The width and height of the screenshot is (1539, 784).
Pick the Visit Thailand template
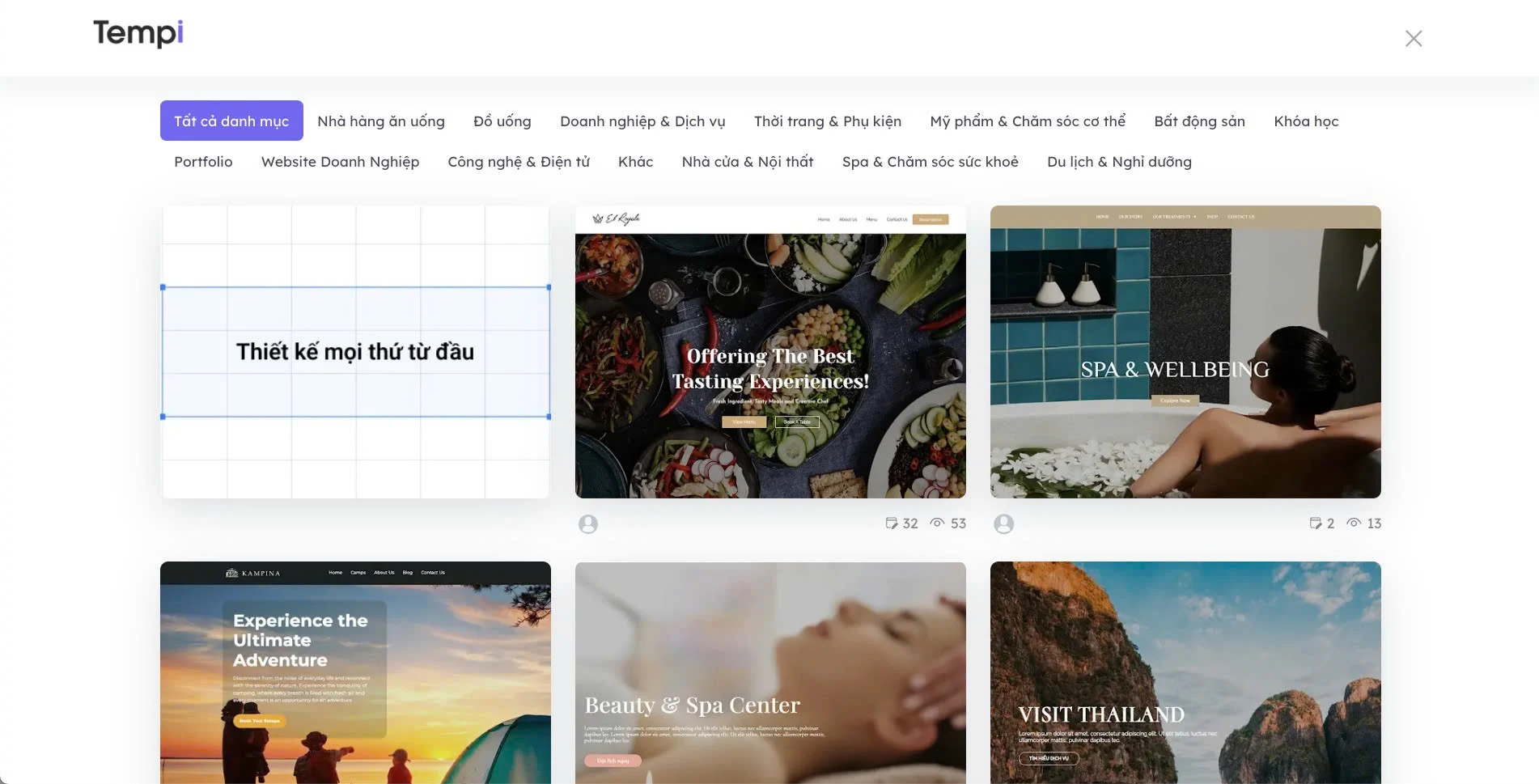1185,672
